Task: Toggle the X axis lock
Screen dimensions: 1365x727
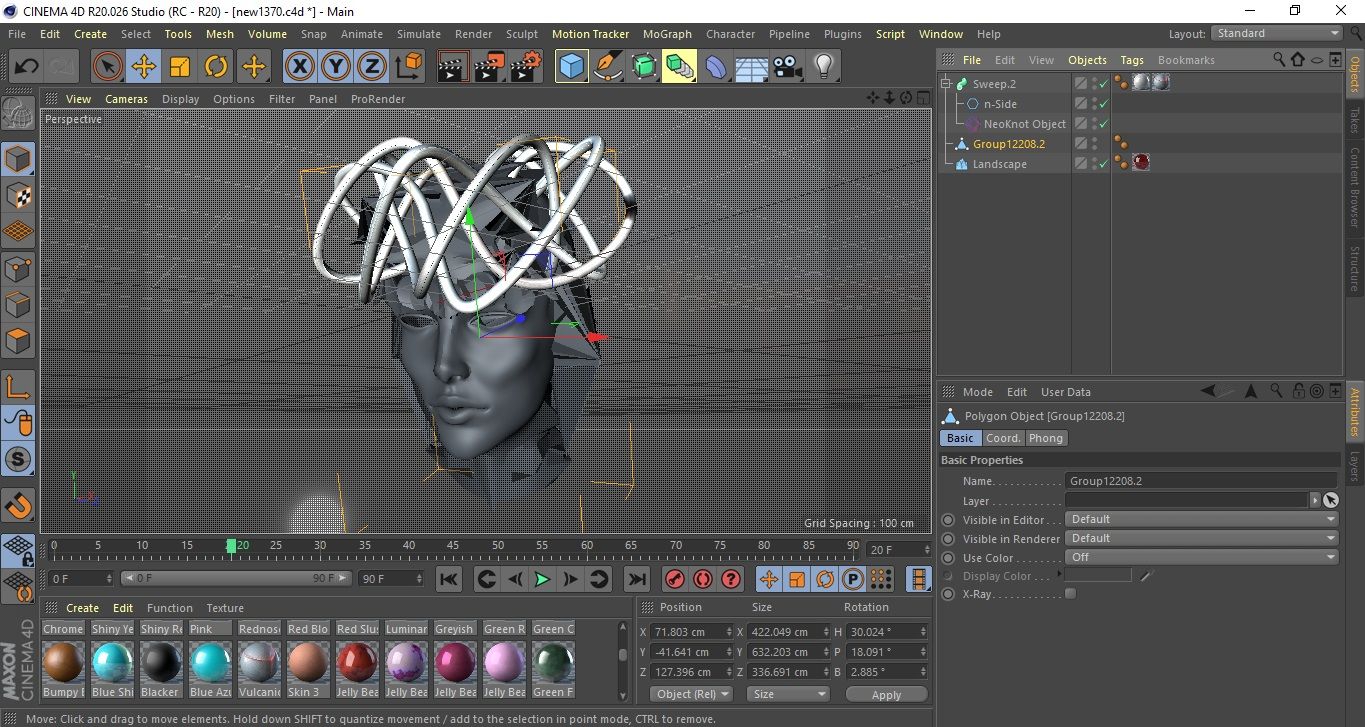Action: (299, 67)
